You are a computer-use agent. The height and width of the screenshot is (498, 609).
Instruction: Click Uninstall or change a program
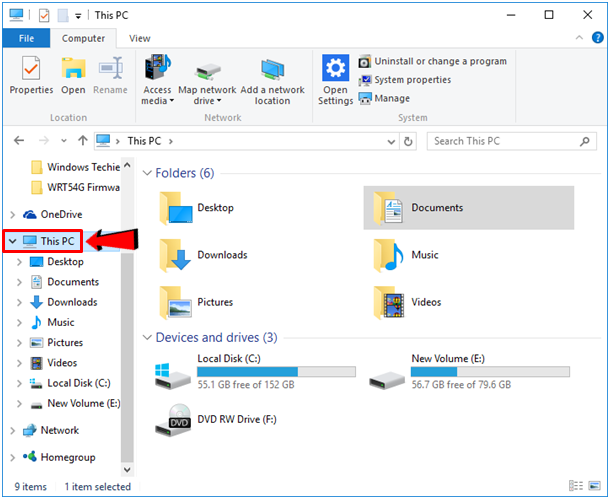point(432,61)
